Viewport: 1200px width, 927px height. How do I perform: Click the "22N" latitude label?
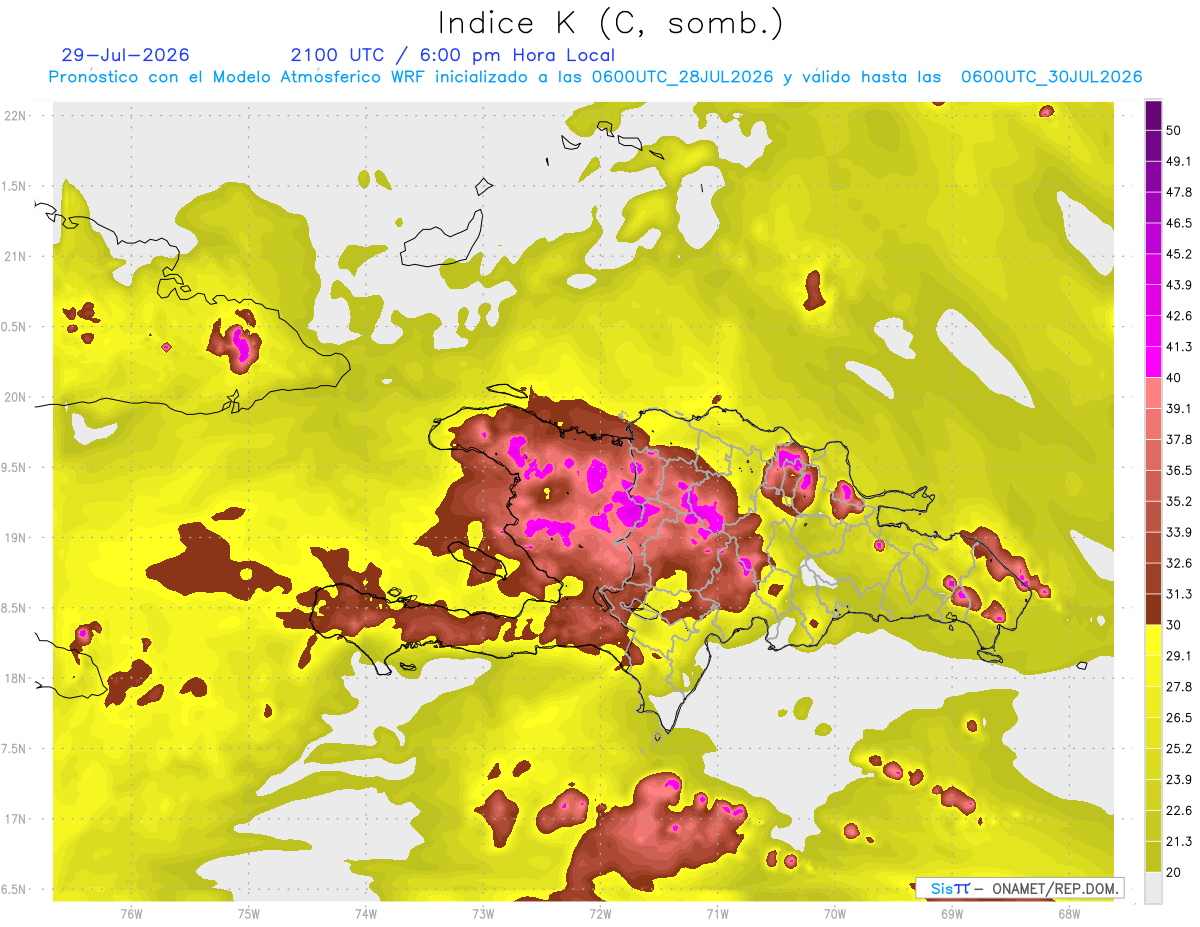(x=15, y=116)
